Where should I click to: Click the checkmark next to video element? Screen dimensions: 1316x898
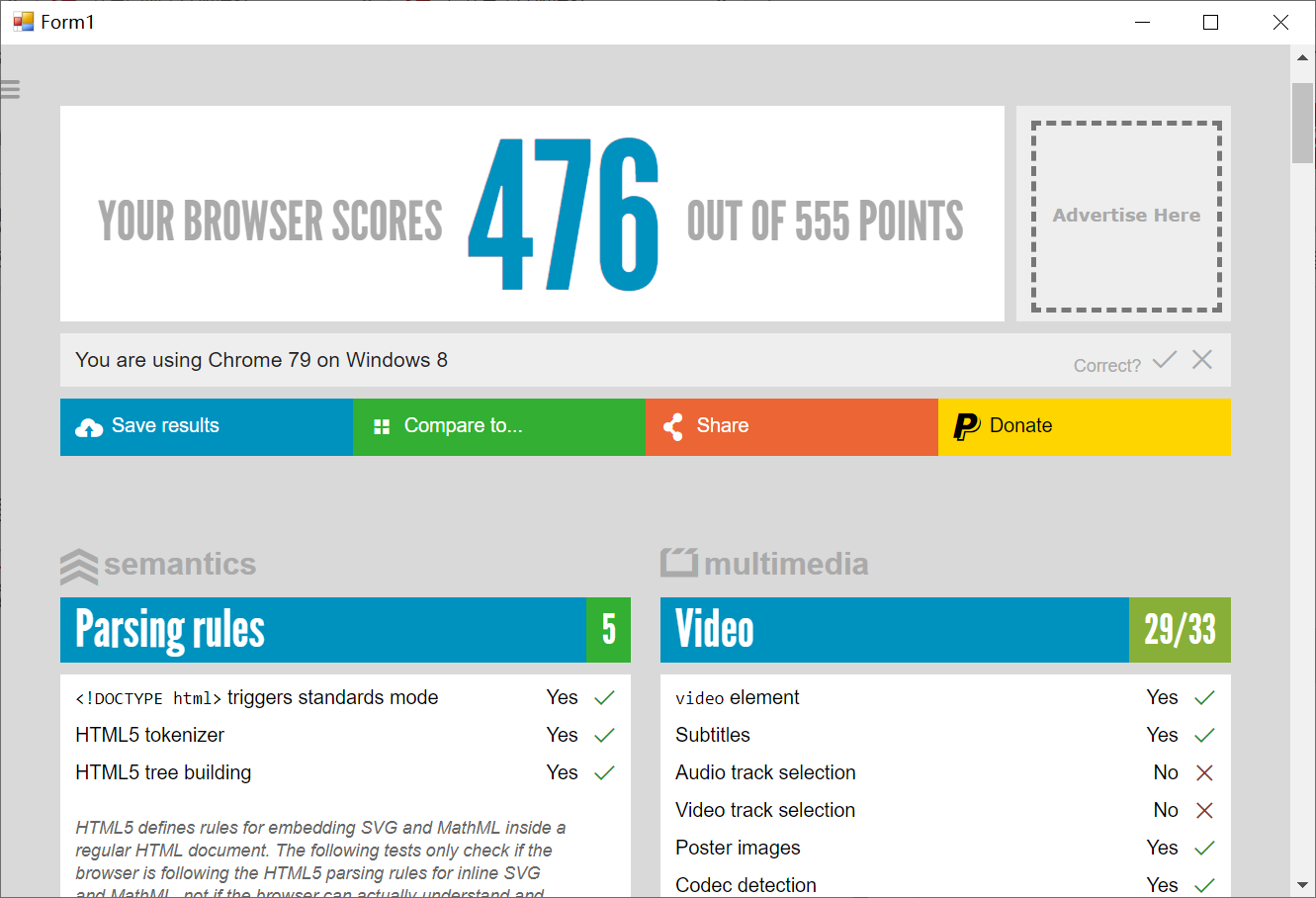(1204, 698)
